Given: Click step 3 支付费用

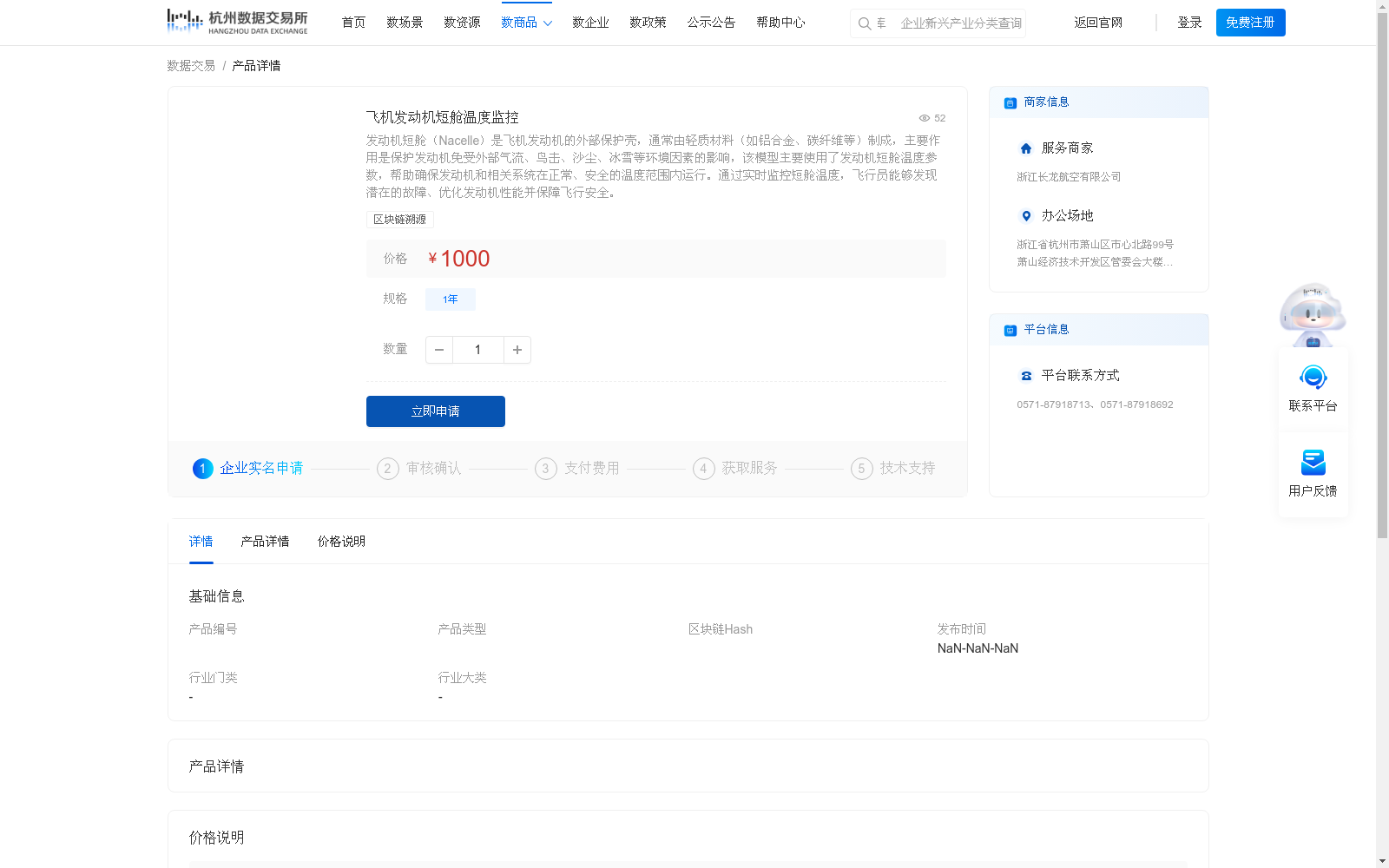Looking at the screenshot, I should (x=577, y=469).
